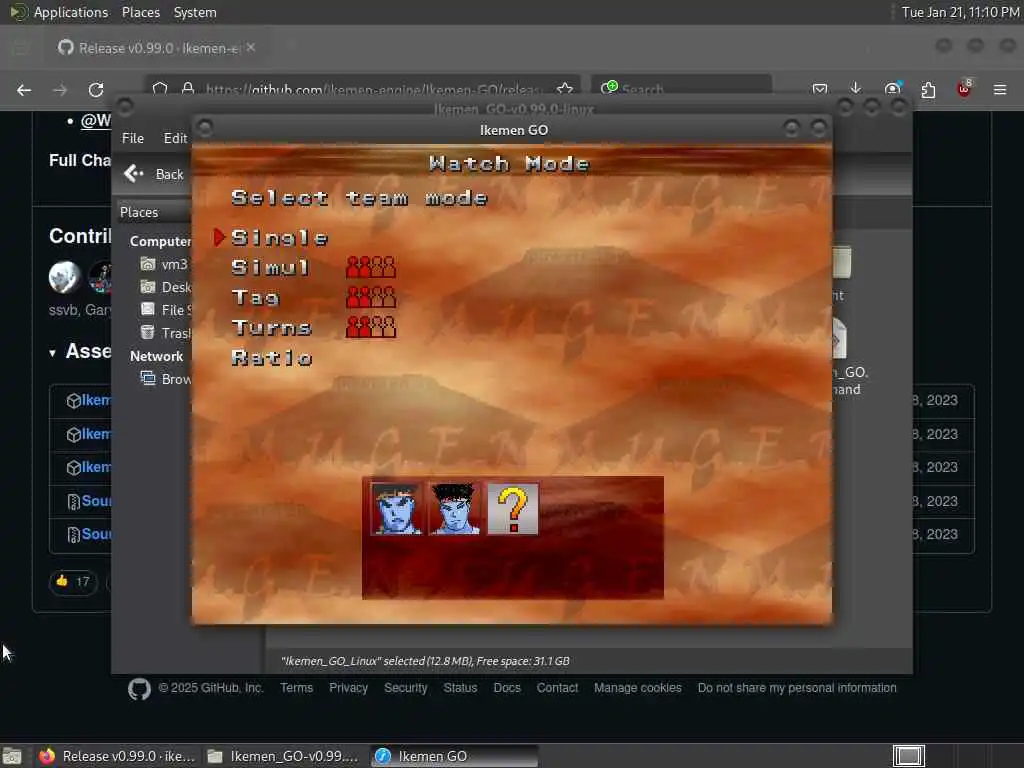Bookmark this page with the star icon
This screenshot has width=1024, height=768.
(565, 88)
